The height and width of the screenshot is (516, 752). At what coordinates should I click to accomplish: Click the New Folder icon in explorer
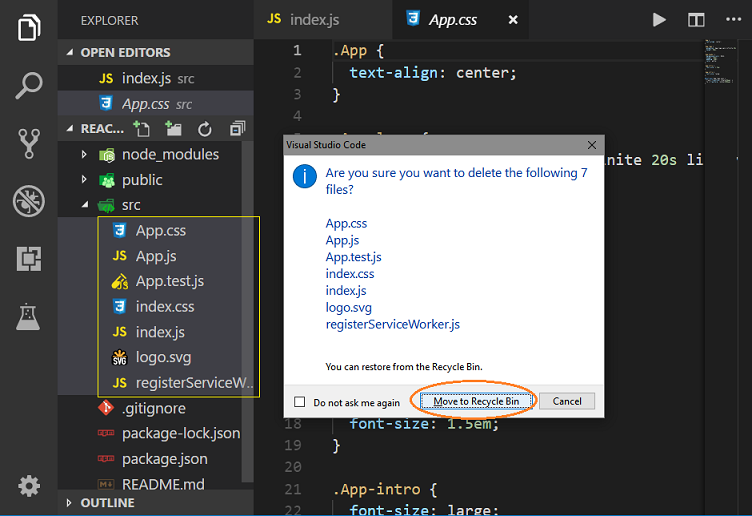point(173,129)
